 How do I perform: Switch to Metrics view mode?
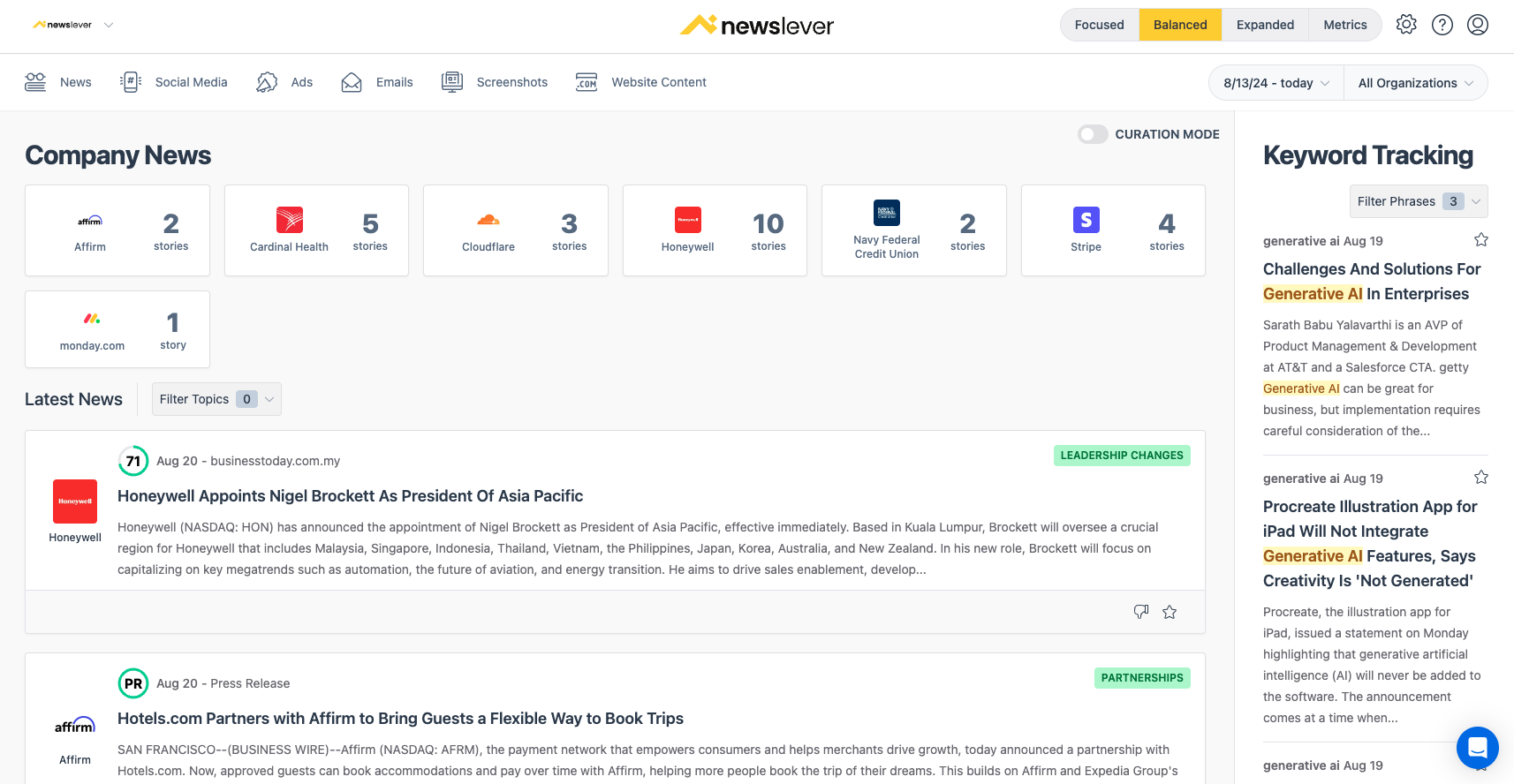[x=1344, y=25]
